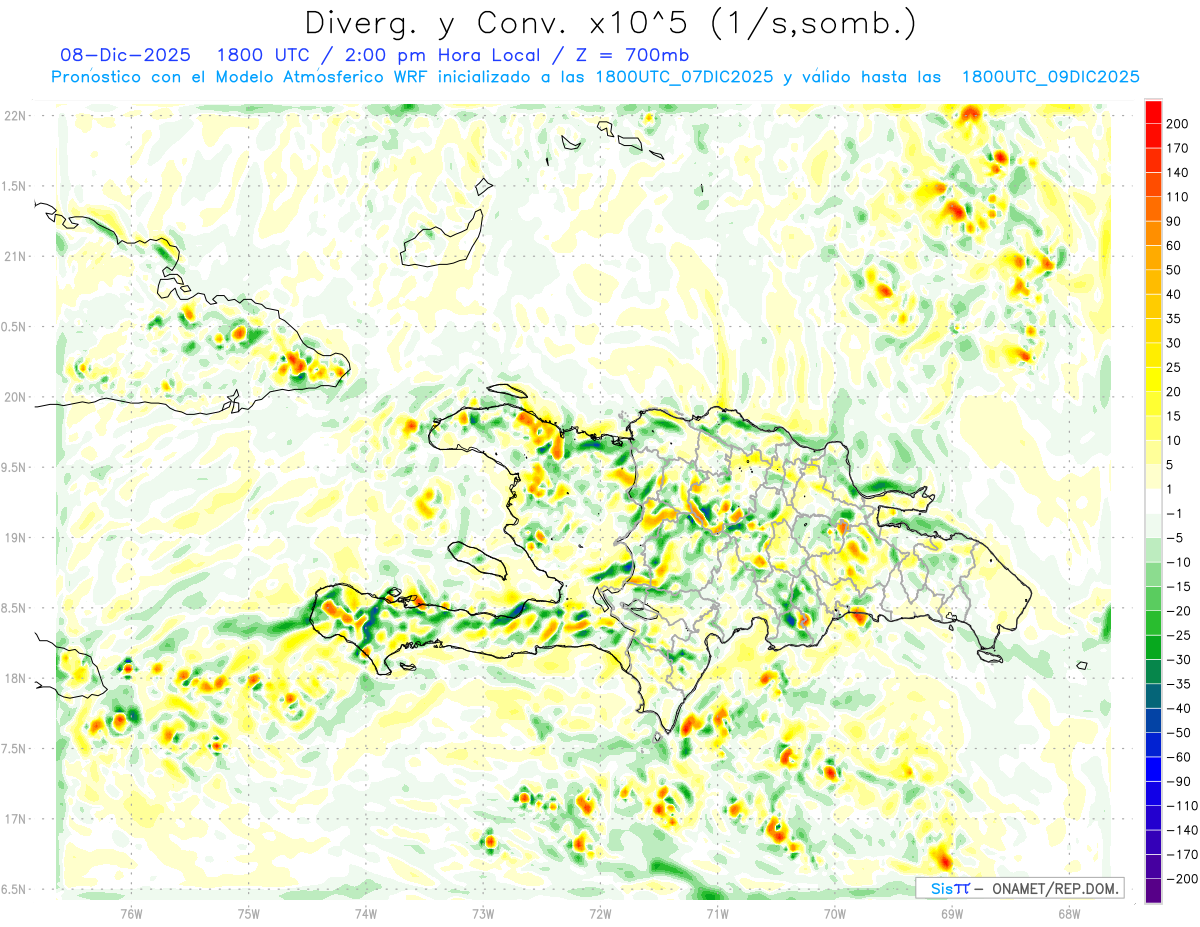1200x927 pixels.
Task: Click the 70W longitude label
Action: 834,912
